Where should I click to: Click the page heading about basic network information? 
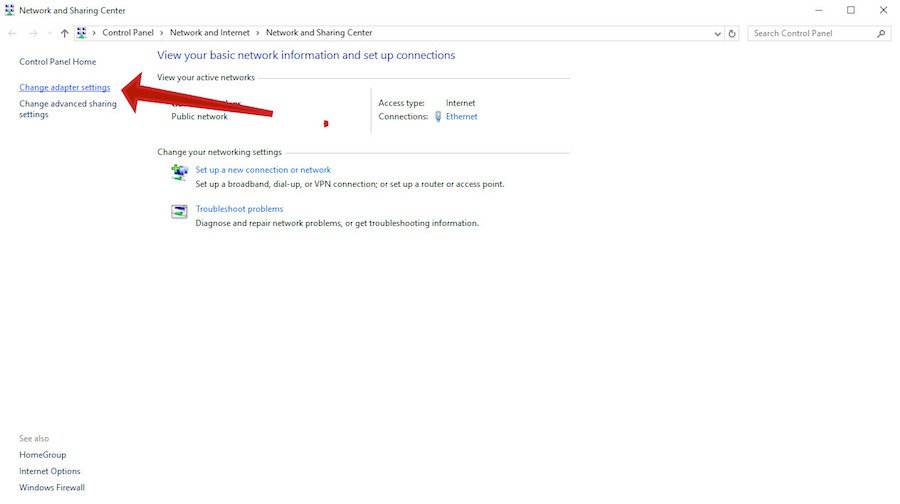(306, 55)
